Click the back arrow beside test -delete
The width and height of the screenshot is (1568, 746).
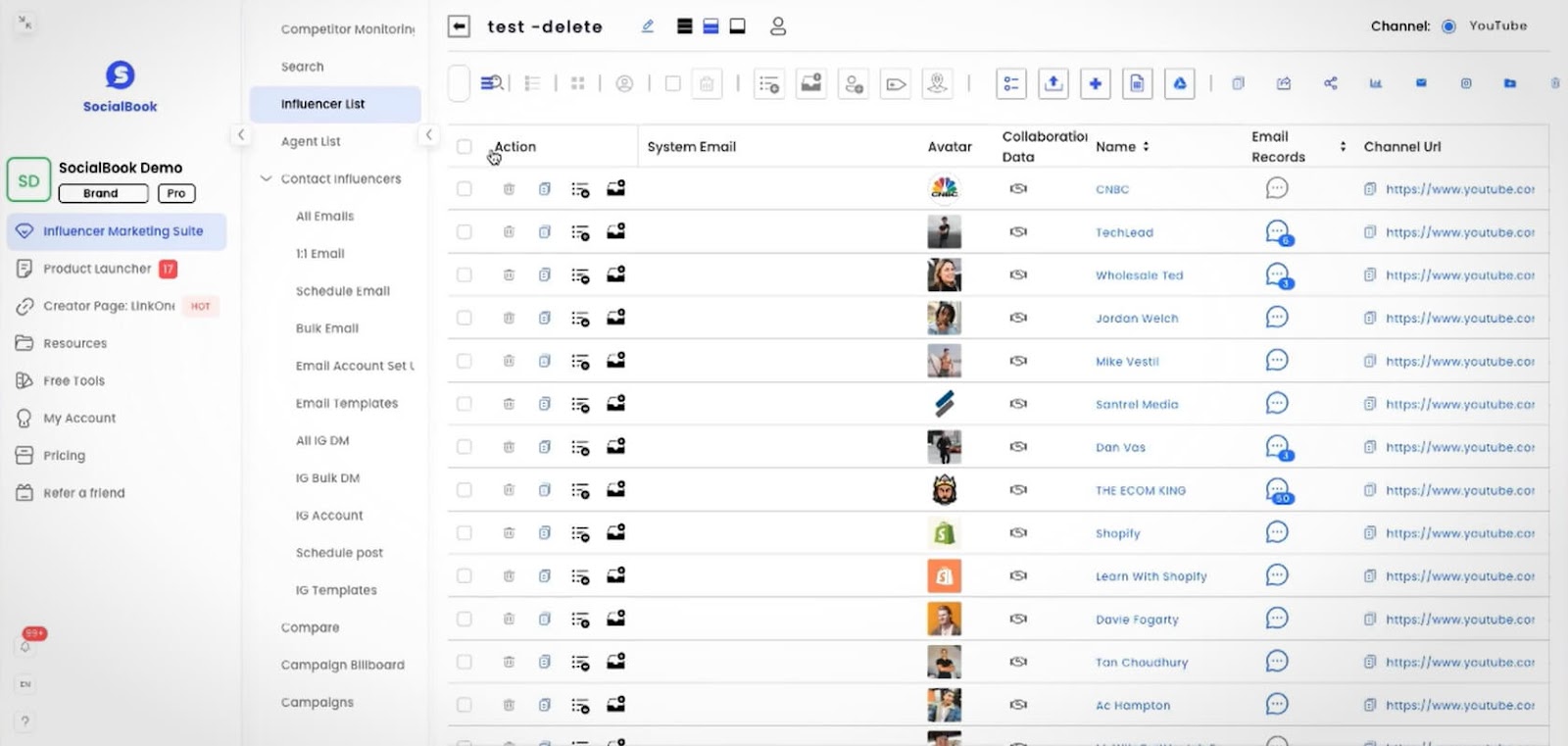459,26
